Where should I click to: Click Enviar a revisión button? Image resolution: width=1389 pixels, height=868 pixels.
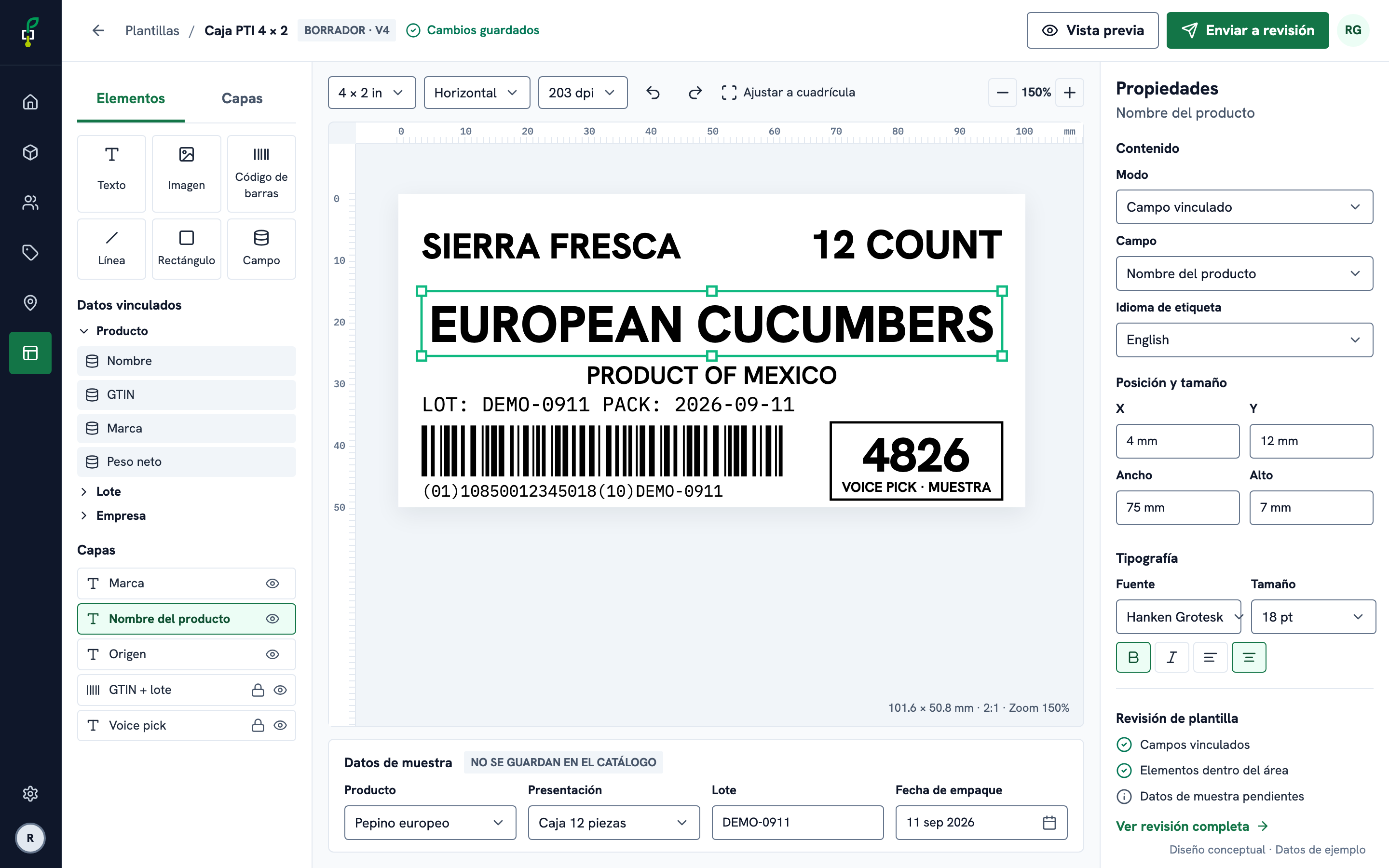[x=1247, y=30]
